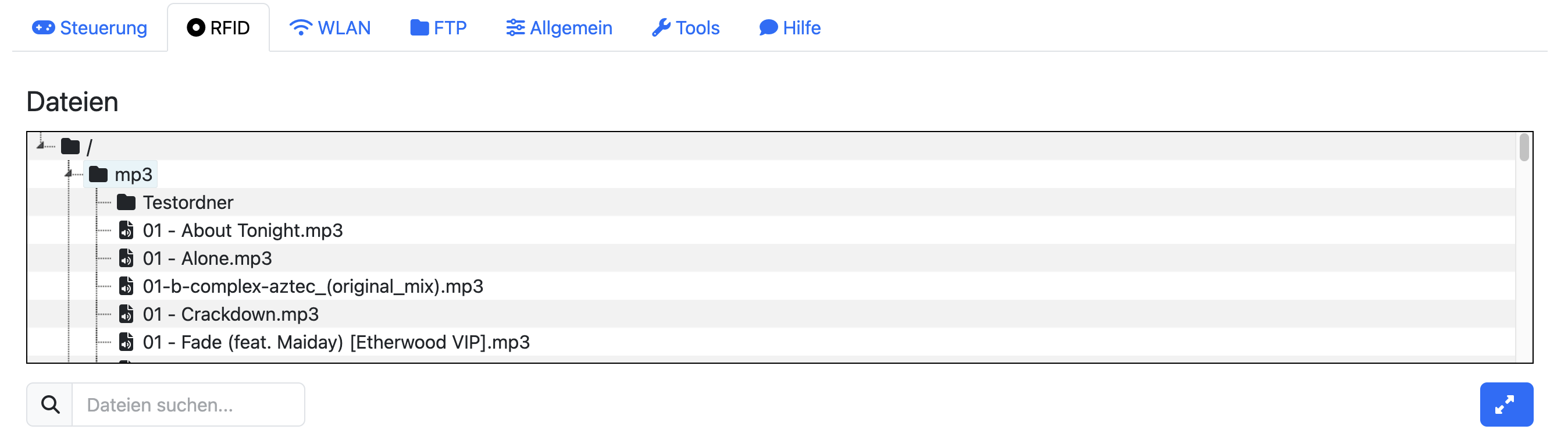Go to the Allgemein settings tab
The width and height of the screenshot is (1568, 447).
pyautogui.click(x=559, y=28)
